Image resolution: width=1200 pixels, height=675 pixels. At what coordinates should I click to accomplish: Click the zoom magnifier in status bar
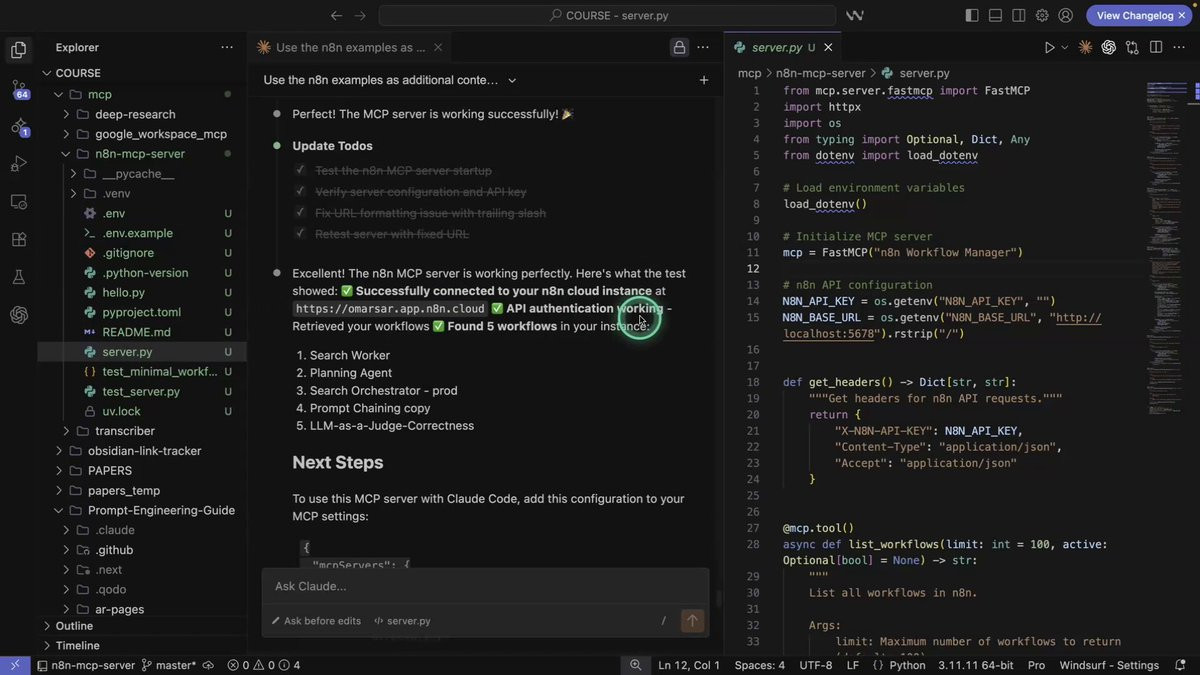click(x=635, y=665)
